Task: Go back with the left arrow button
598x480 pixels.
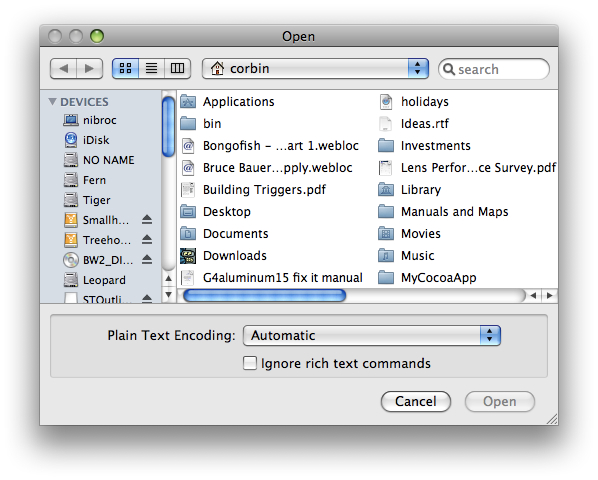Action: point(64,69)
